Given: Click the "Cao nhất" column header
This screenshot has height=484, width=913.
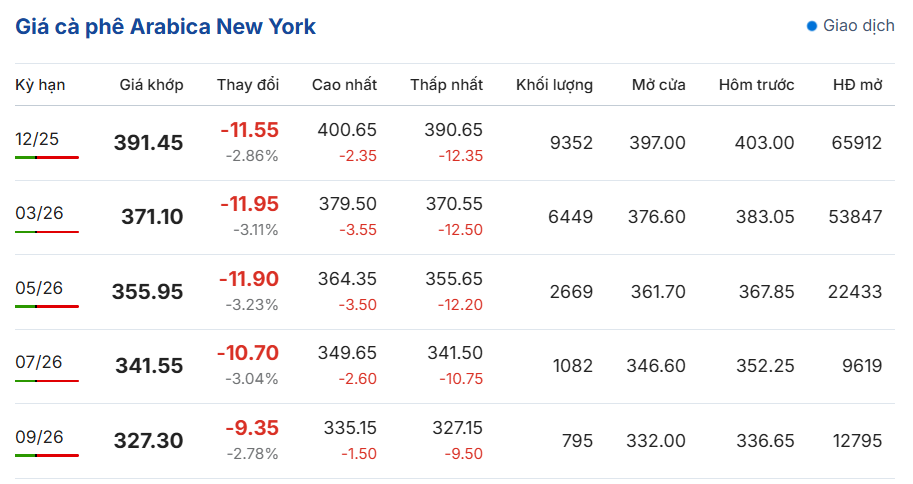Looking at the screenshot, I should (344, 85).
